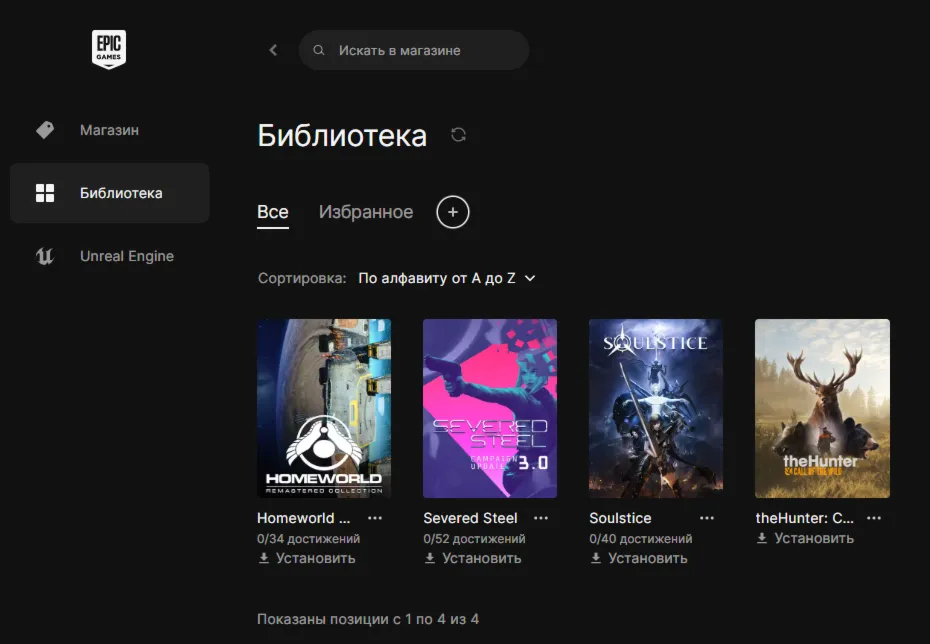Open theHunter three-dot options menu
Screen dimensions: 930x644
[874, 518]
